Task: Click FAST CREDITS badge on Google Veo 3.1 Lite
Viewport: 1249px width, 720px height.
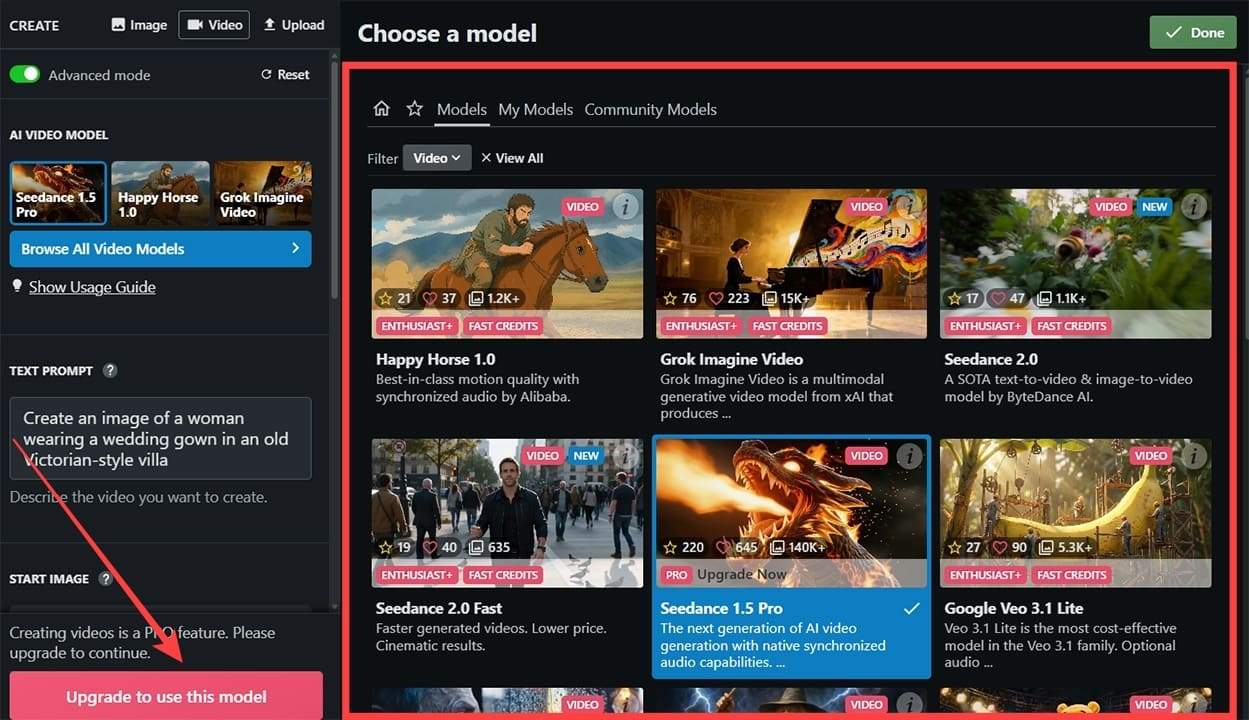Action: pos(1071,575)
